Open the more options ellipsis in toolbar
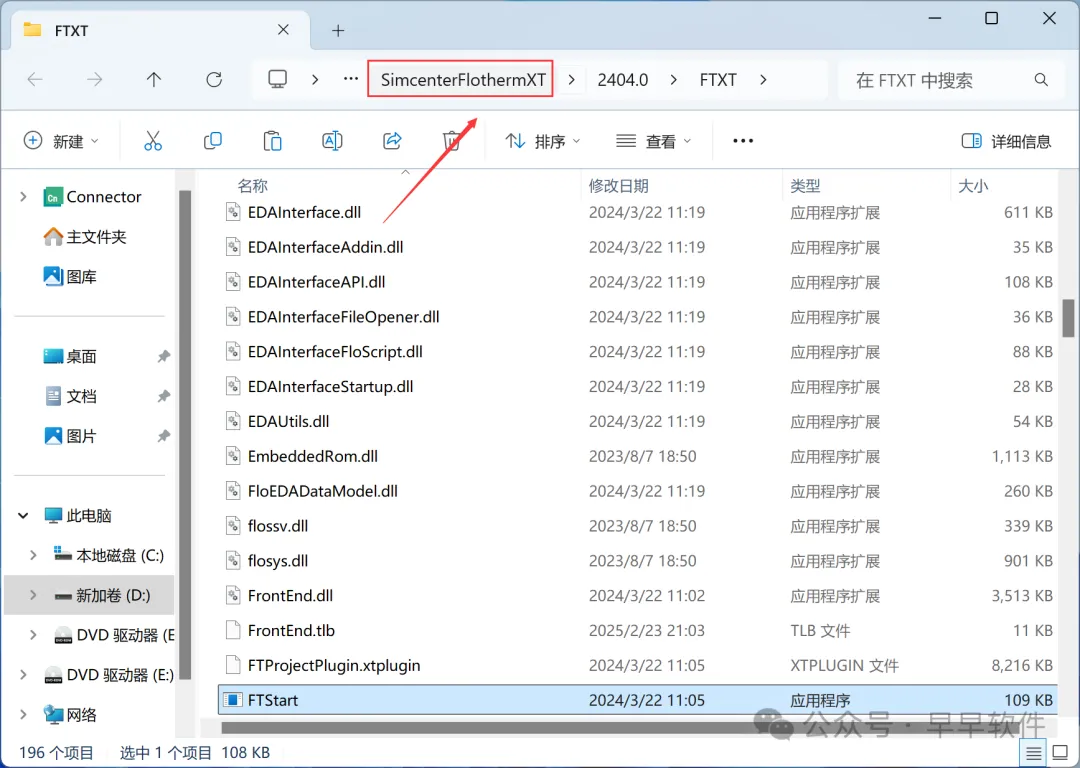Viewport: 1080px width, 768px height. pyautogui.click(x=743, y=141)
